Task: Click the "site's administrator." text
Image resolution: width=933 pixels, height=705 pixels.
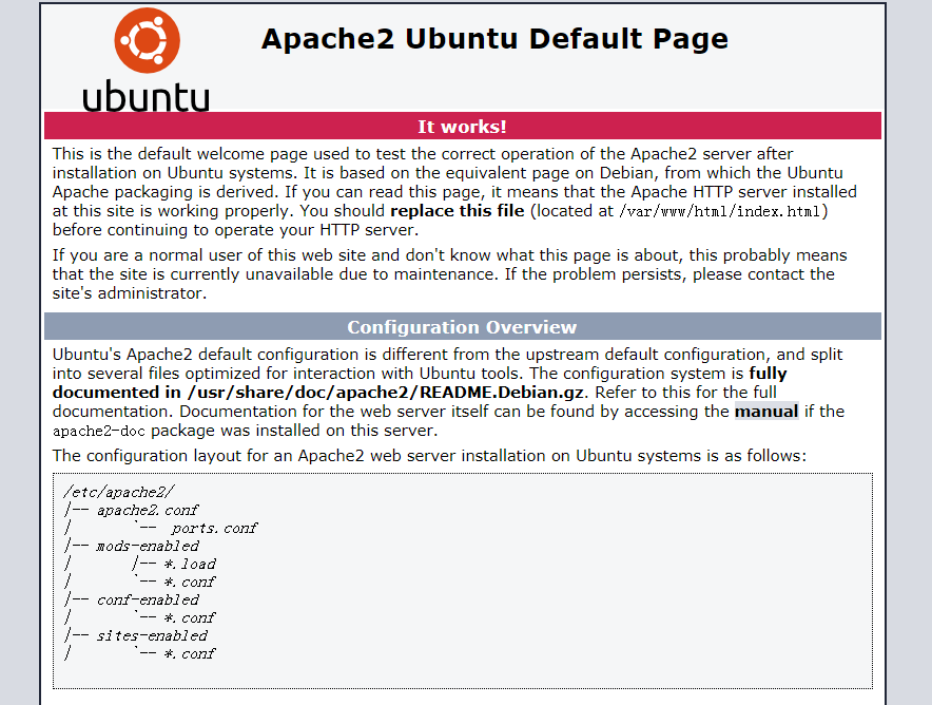Action: click(x=130, y=293)
